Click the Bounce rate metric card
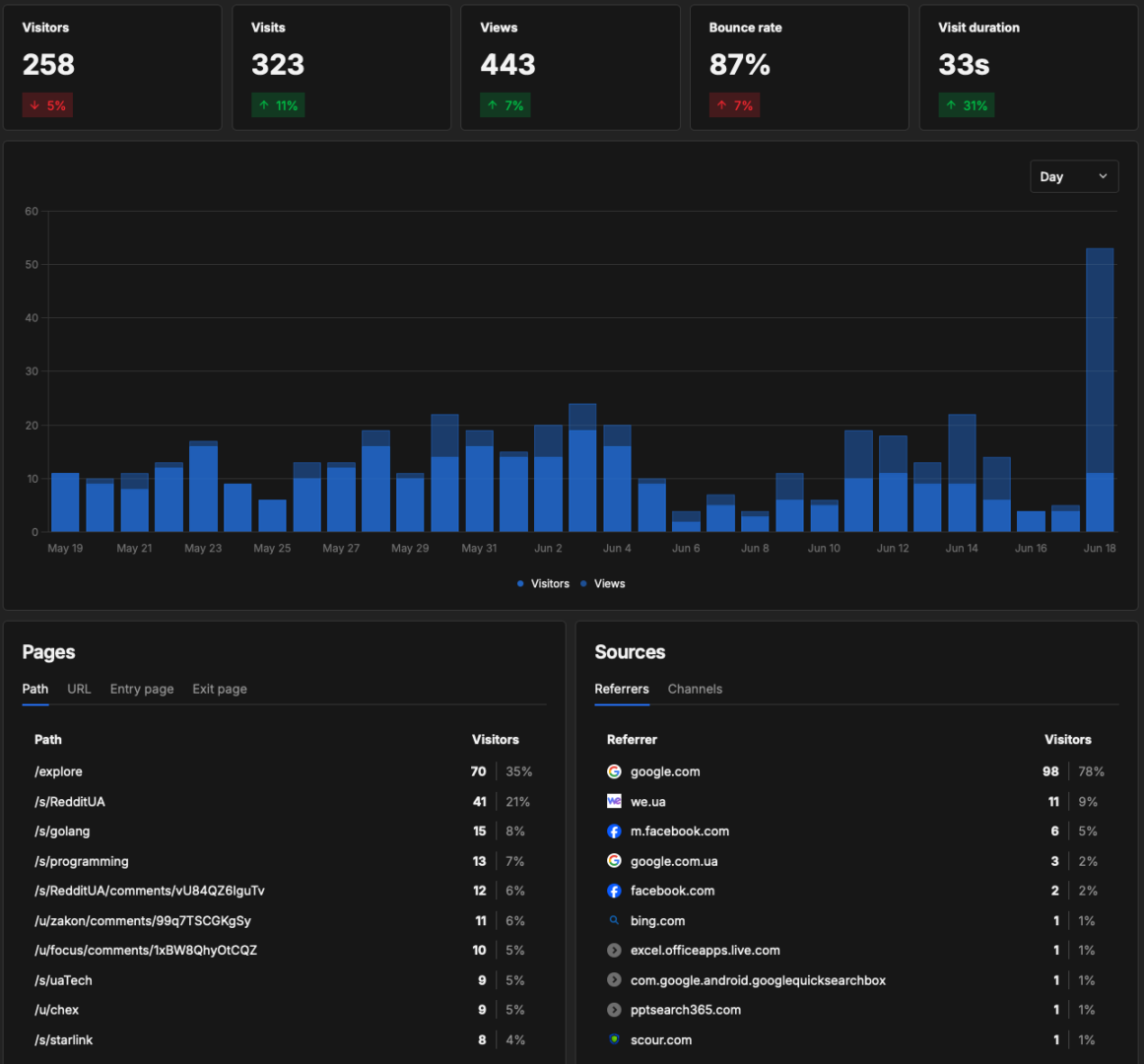 (x=799, y=68)
